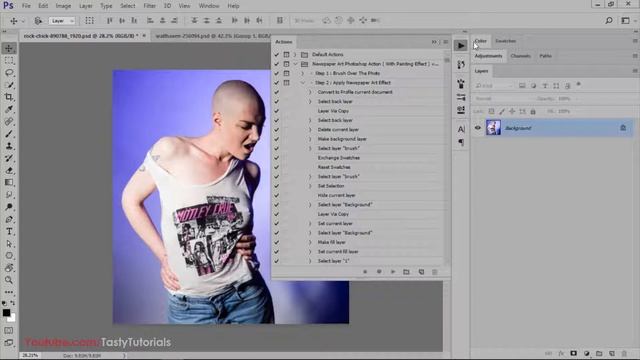Image resolution: width=640 pixels, height=360 pixels.
Task: Open the Auto-Select Layer dropdown in options bar
Action: (x=62, y=21)
